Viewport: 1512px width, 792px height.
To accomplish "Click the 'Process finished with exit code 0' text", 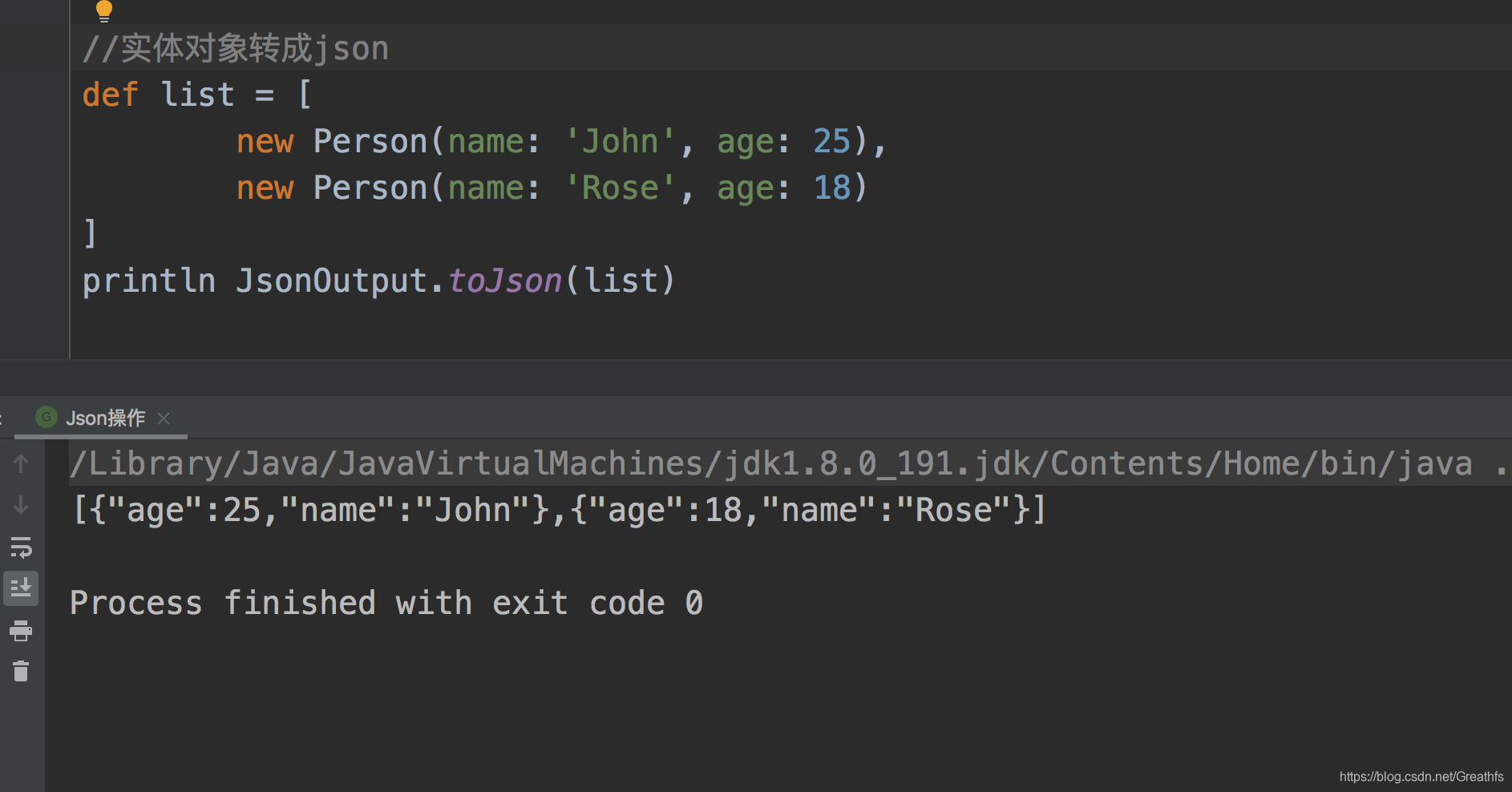I will coord(386,603).
